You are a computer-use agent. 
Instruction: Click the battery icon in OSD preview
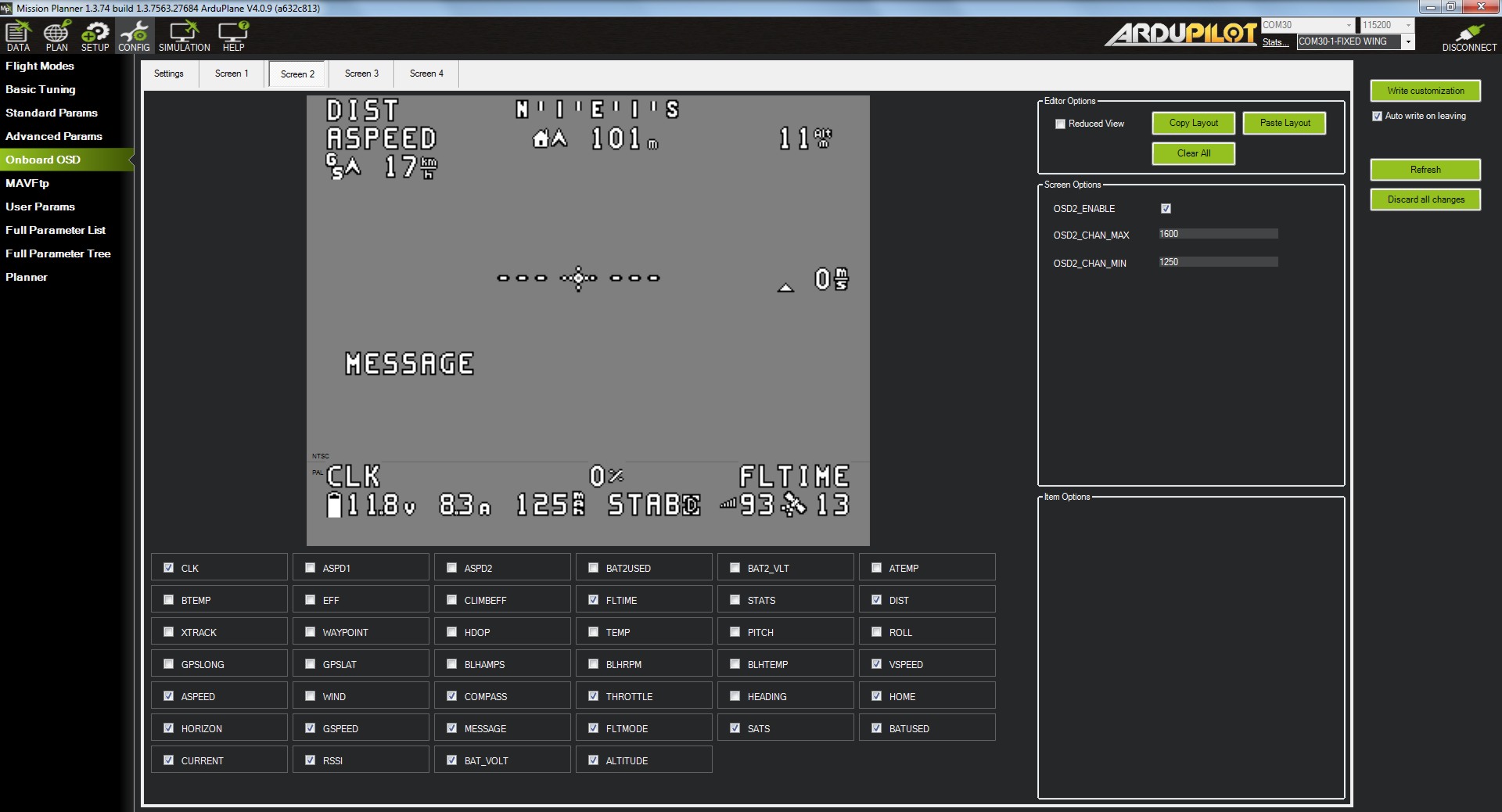pos(334,505)
